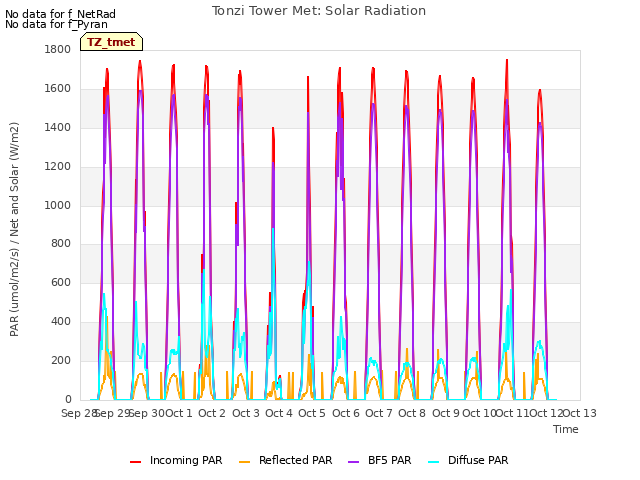Screen dimensions: 640x480
Task: Click the y-axis title PAR / Net and Solar
Action: click(x=14, y=229)
